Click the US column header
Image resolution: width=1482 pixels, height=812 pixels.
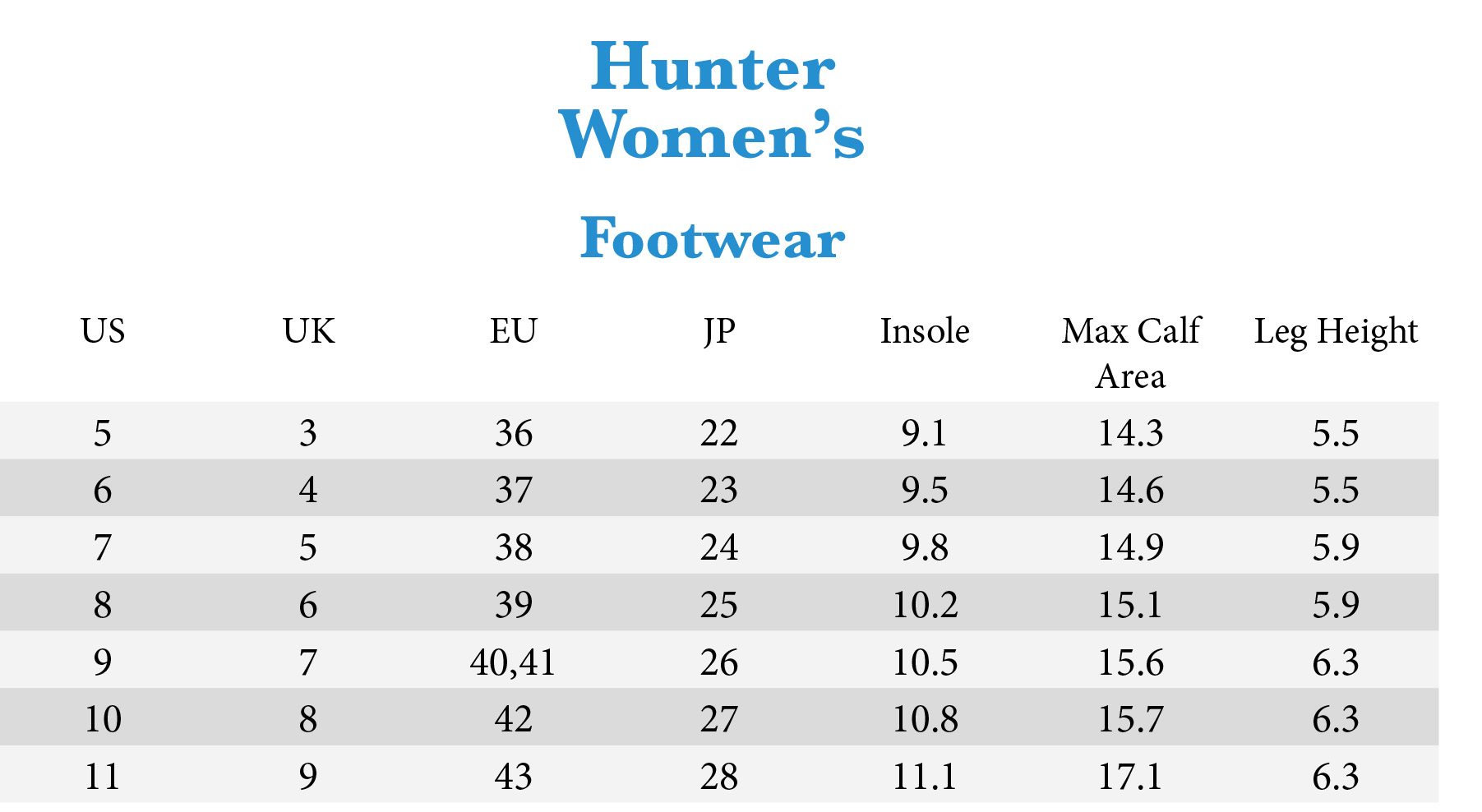click(x=103, y=331)
